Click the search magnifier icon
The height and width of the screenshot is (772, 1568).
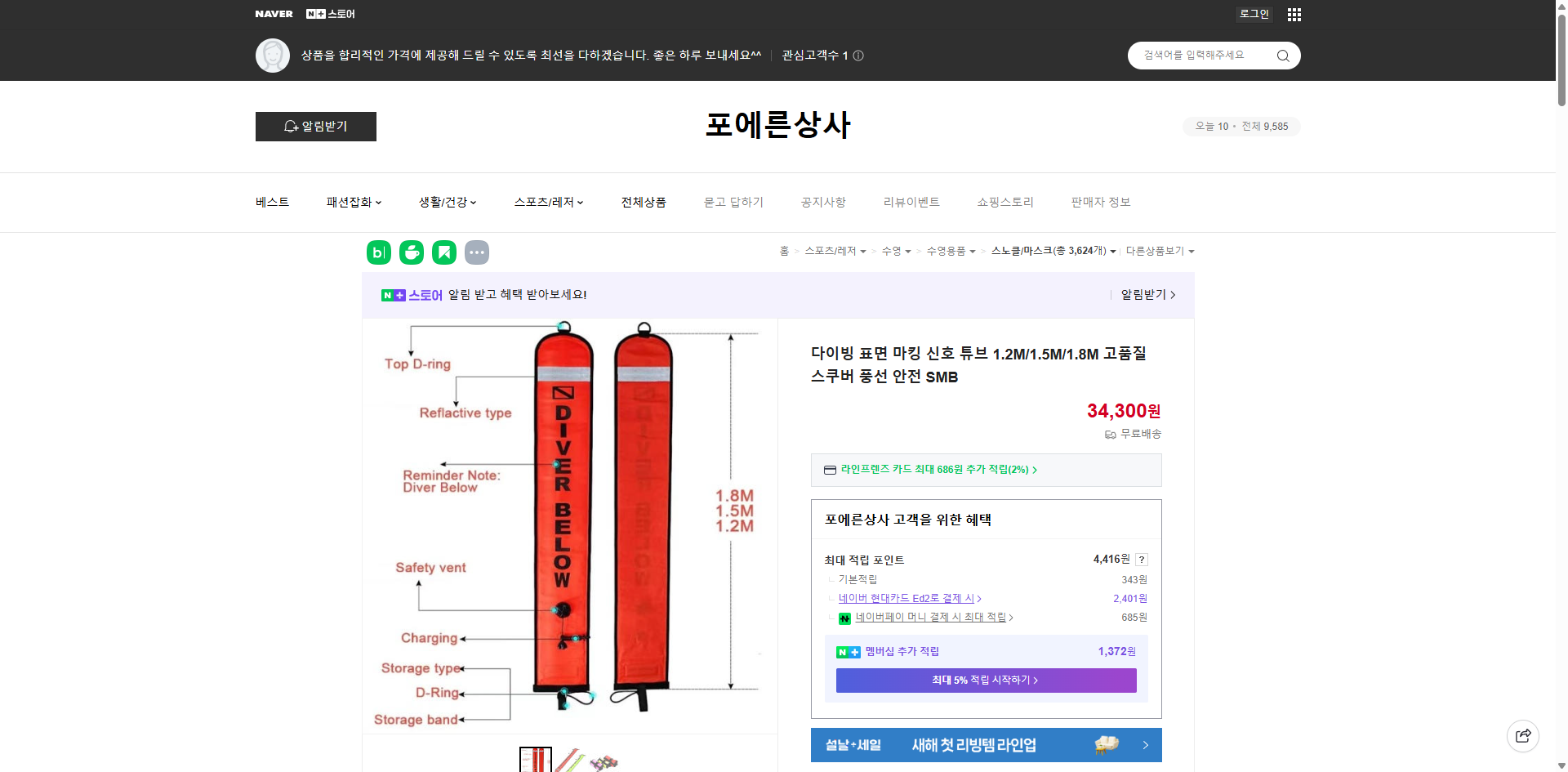[x=1282, y=56]
